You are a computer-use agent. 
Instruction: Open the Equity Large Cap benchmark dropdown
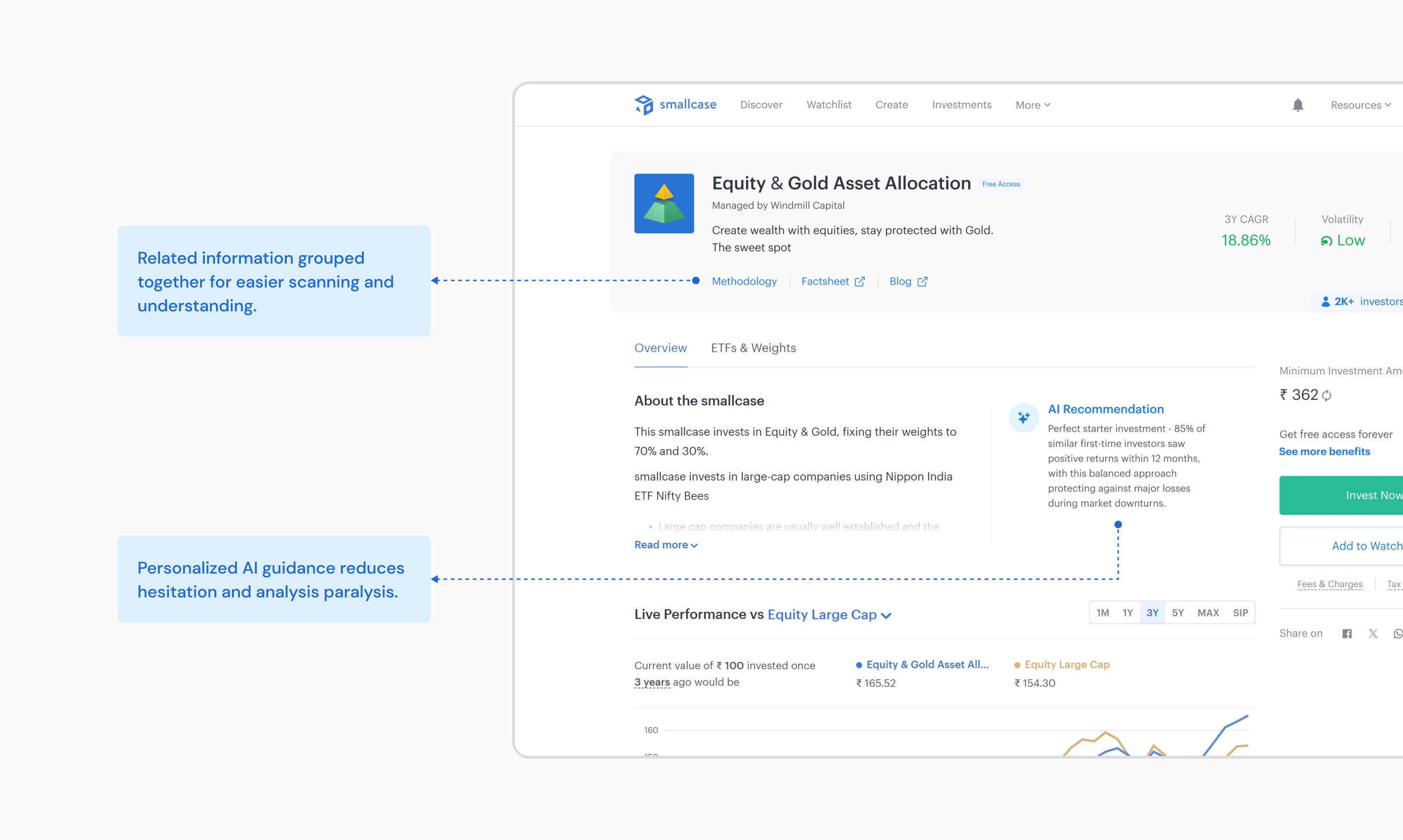click(x=830, y=615)
